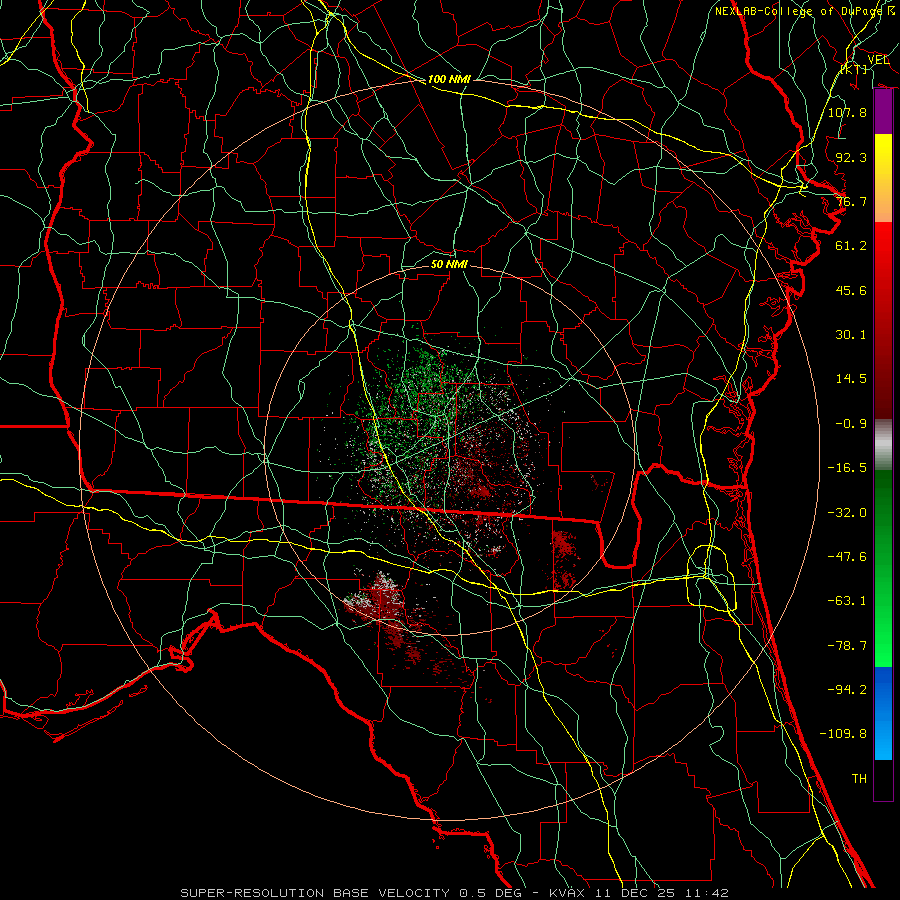Click the -109.8 scale value
Image resolution: width=900 pixels, height=900 pixels.
(843, 734)
